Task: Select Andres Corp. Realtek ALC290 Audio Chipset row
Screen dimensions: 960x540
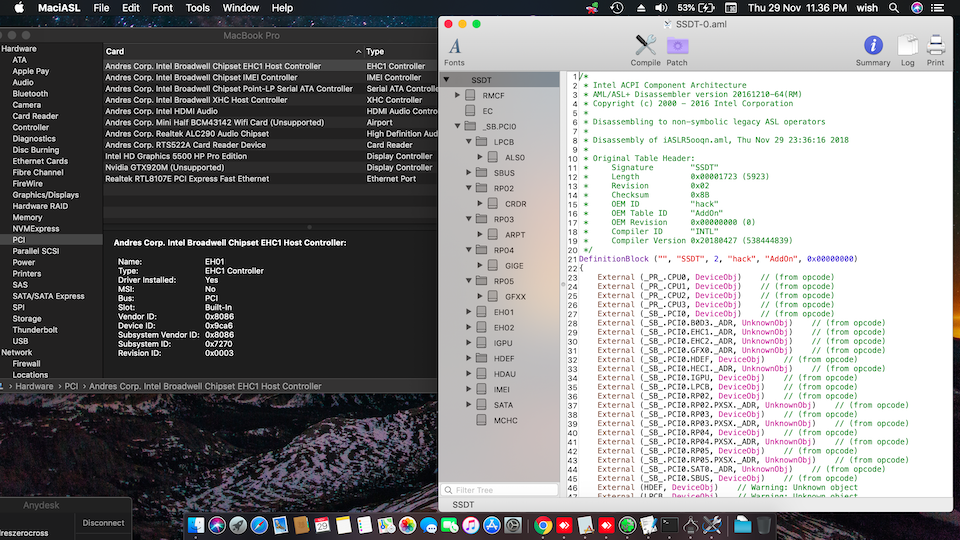Action: [269, 133]
